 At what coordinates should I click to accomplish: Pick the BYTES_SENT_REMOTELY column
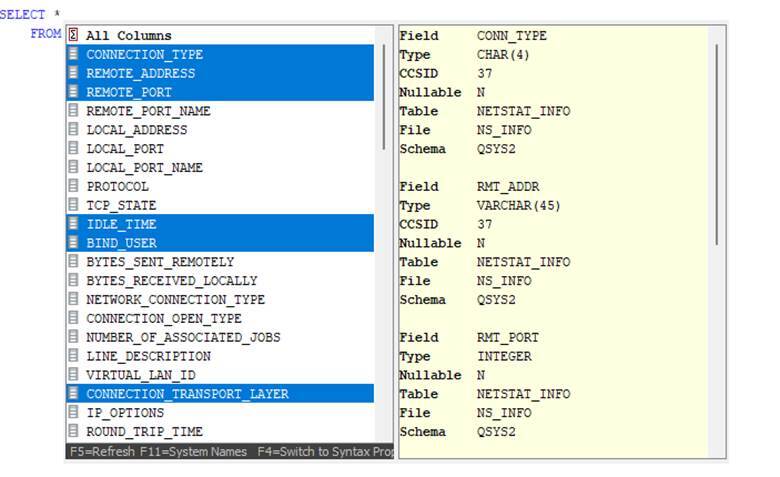tap(160, 262)
